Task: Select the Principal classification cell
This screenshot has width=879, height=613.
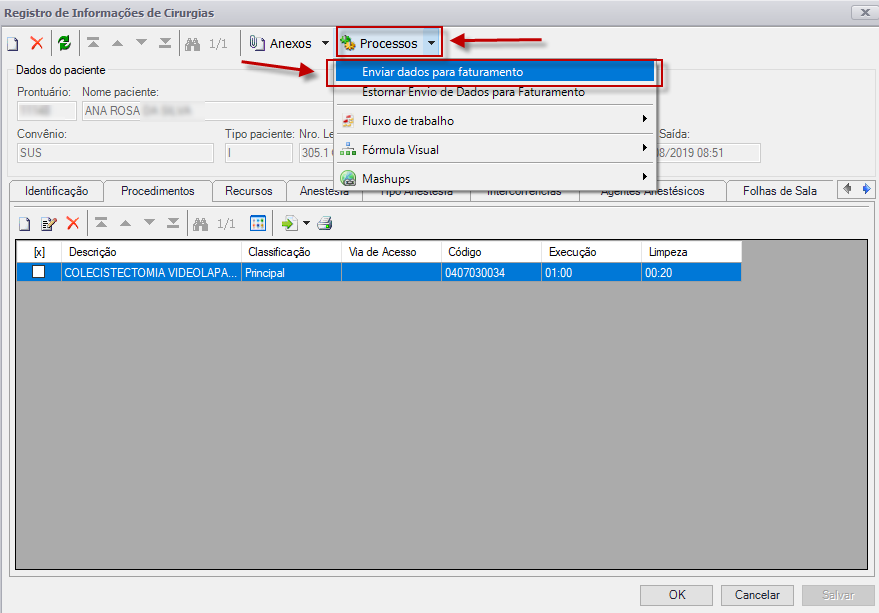Action: tap(292, 273)
